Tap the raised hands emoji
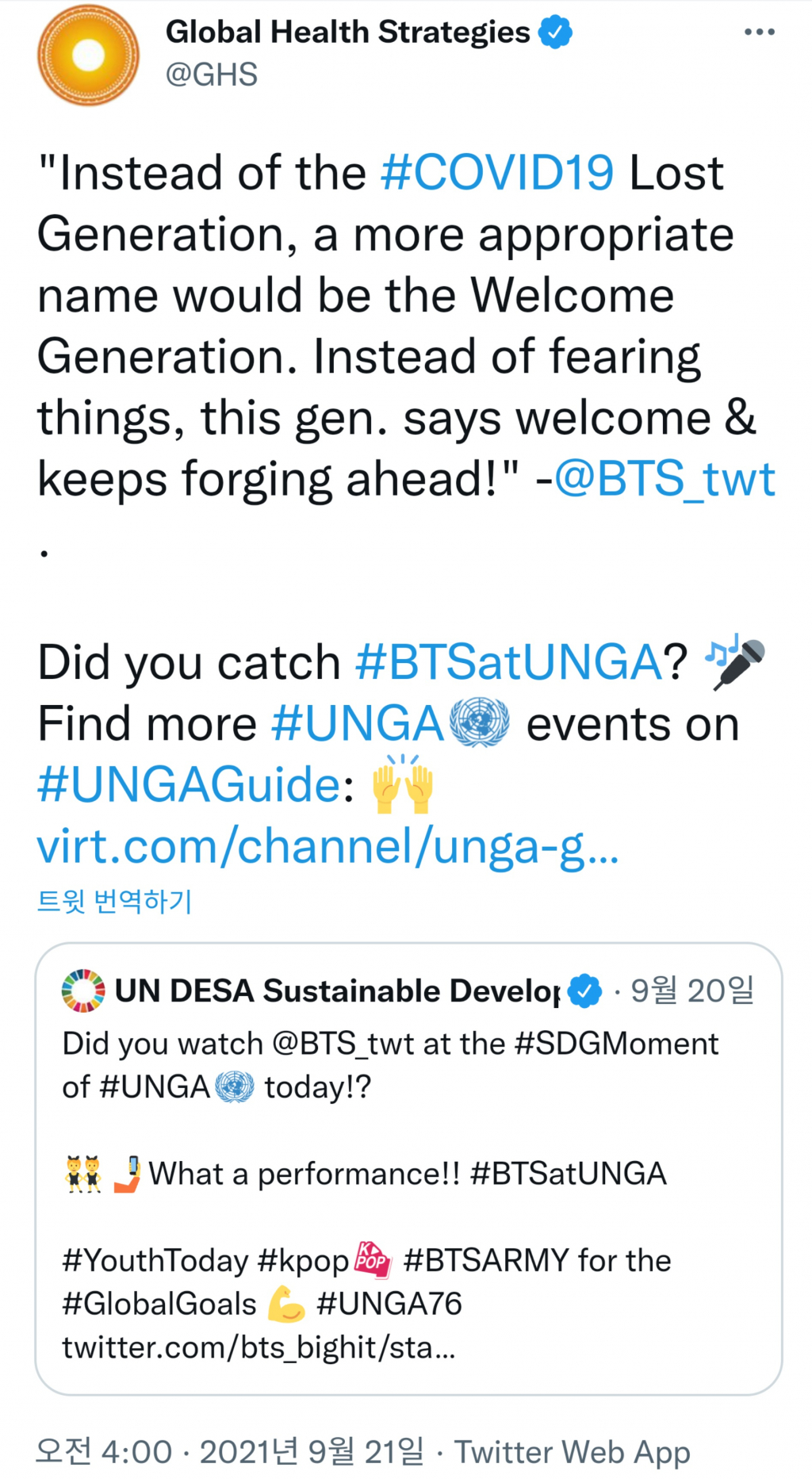Image resolution: width=812 pixels, height=1479 pixels. [404, 784]
